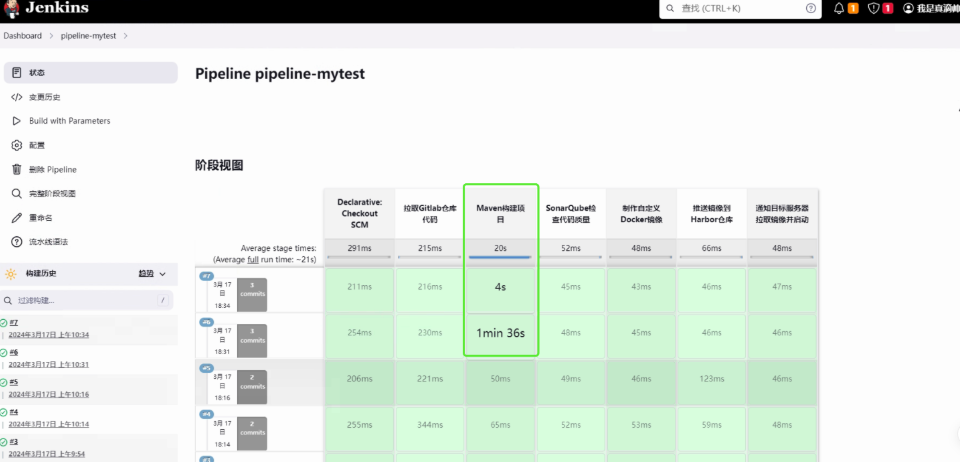
Task: Click the 流水线语法 help icon
Action: pos(17,242)
